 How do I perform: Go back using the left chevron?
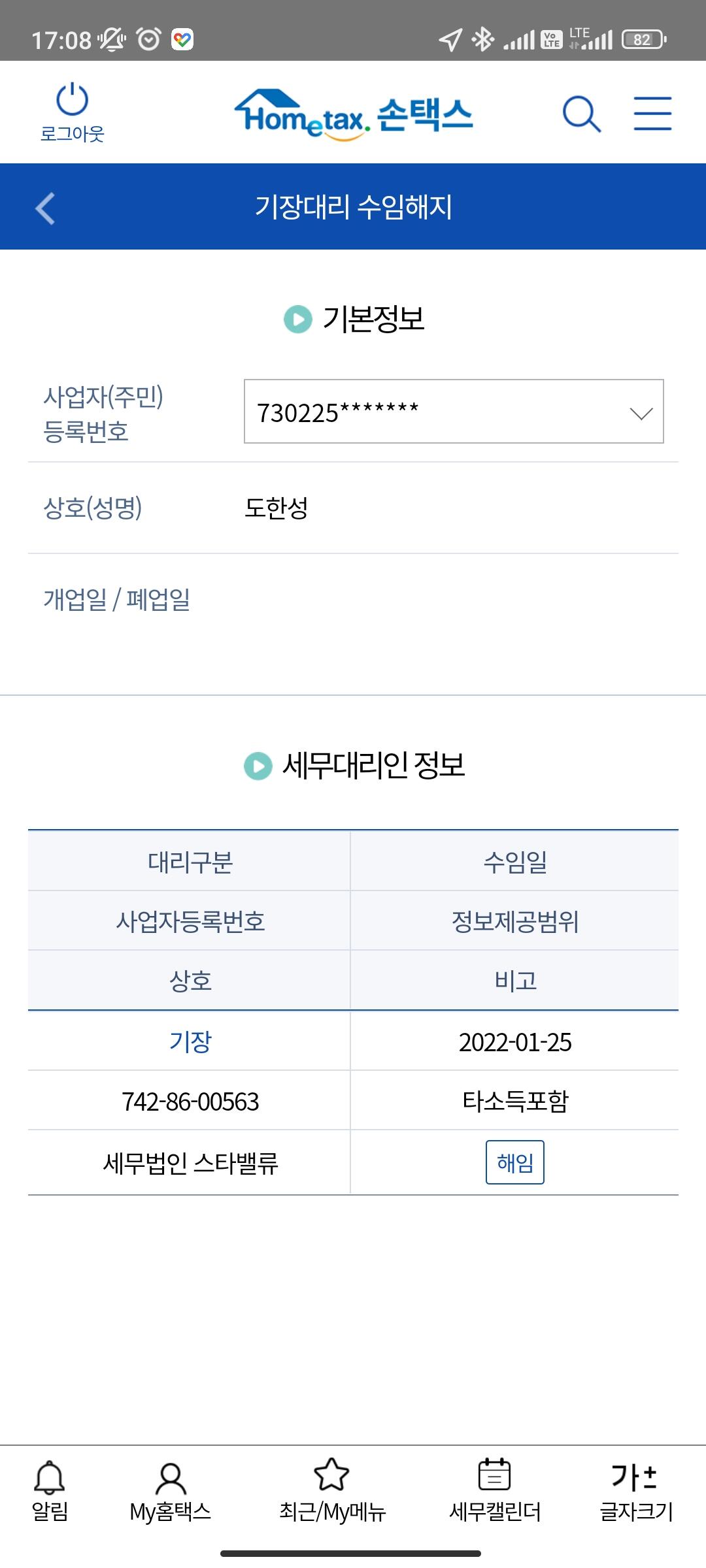click(44, 208)
